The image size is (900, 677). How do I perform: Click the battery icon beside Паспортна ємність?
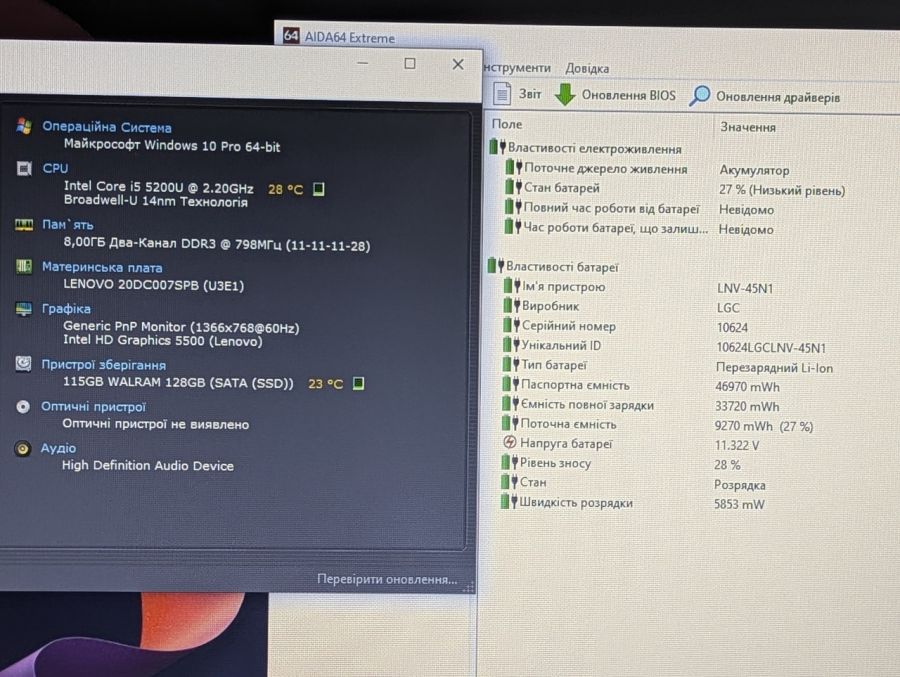point(511,384)
